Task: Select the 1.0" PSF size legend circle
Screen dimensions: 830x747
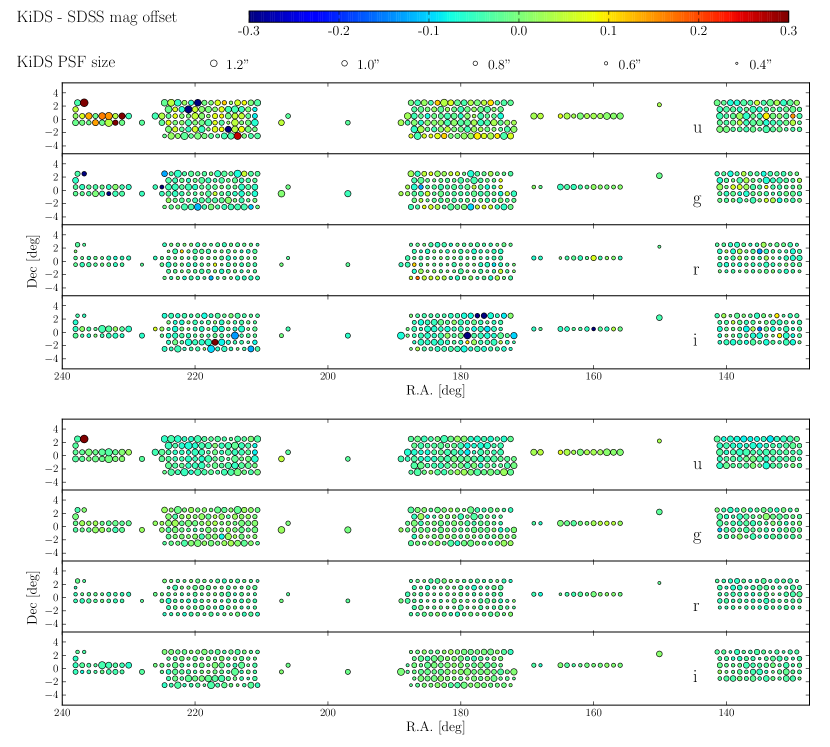Action: (x=344, y=63)
